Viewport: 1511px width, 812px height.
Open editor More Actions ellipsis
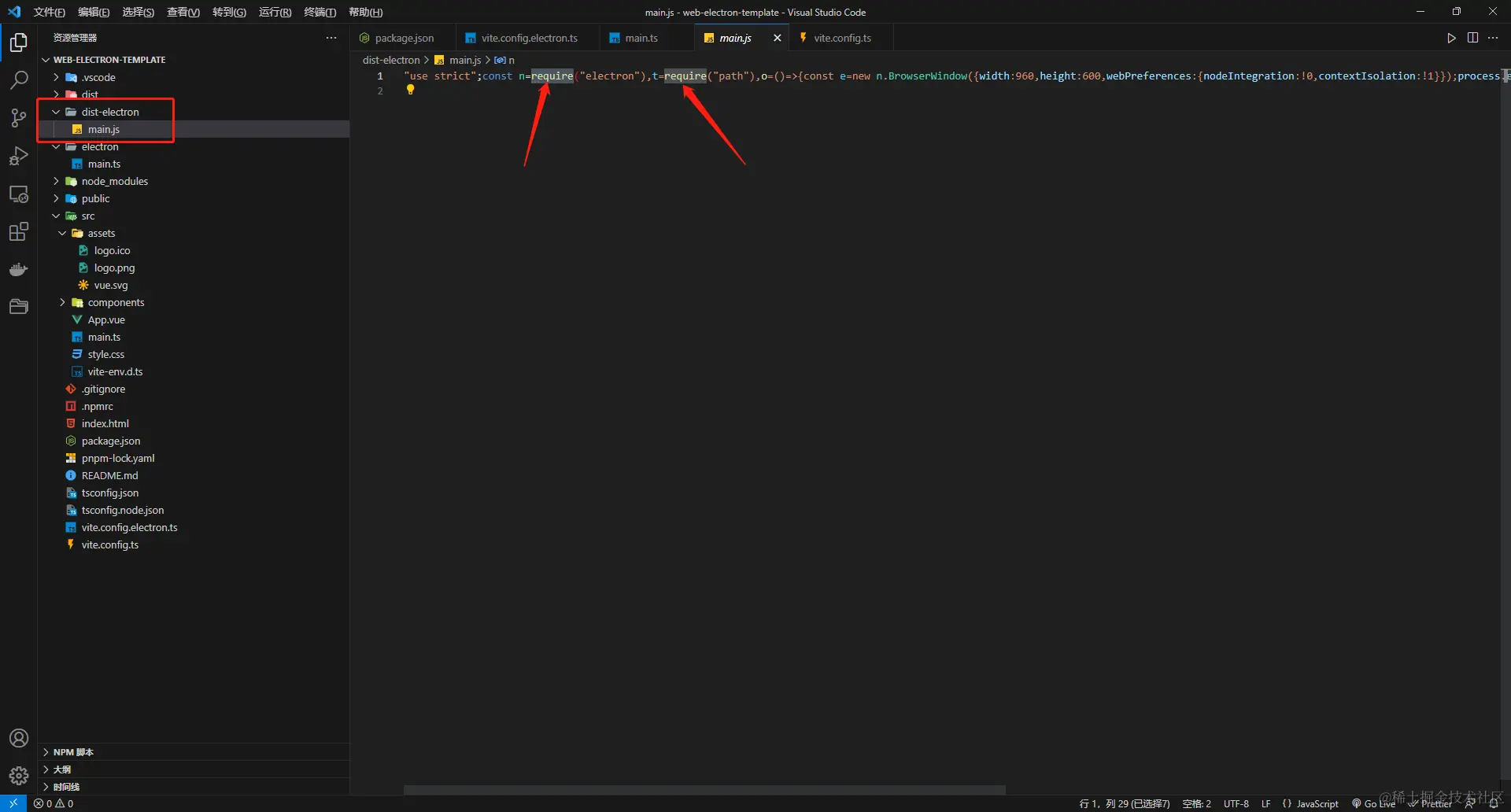1493,38
